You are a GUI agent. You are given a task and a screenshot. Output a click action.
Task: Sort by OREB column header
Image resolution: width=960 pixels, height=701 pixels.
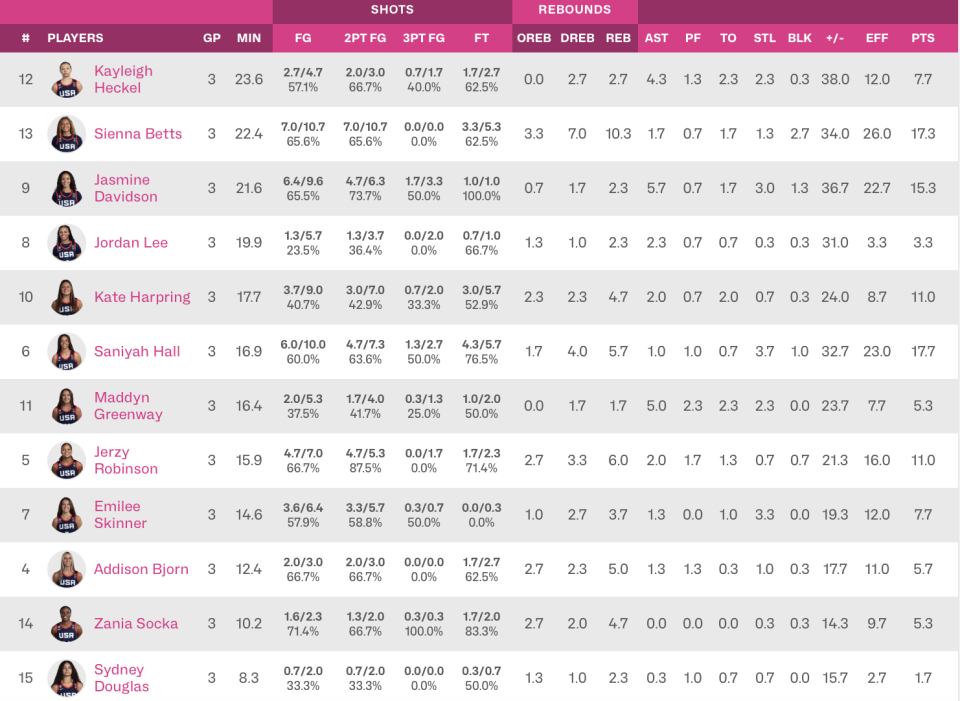click(x=534, y=38)
